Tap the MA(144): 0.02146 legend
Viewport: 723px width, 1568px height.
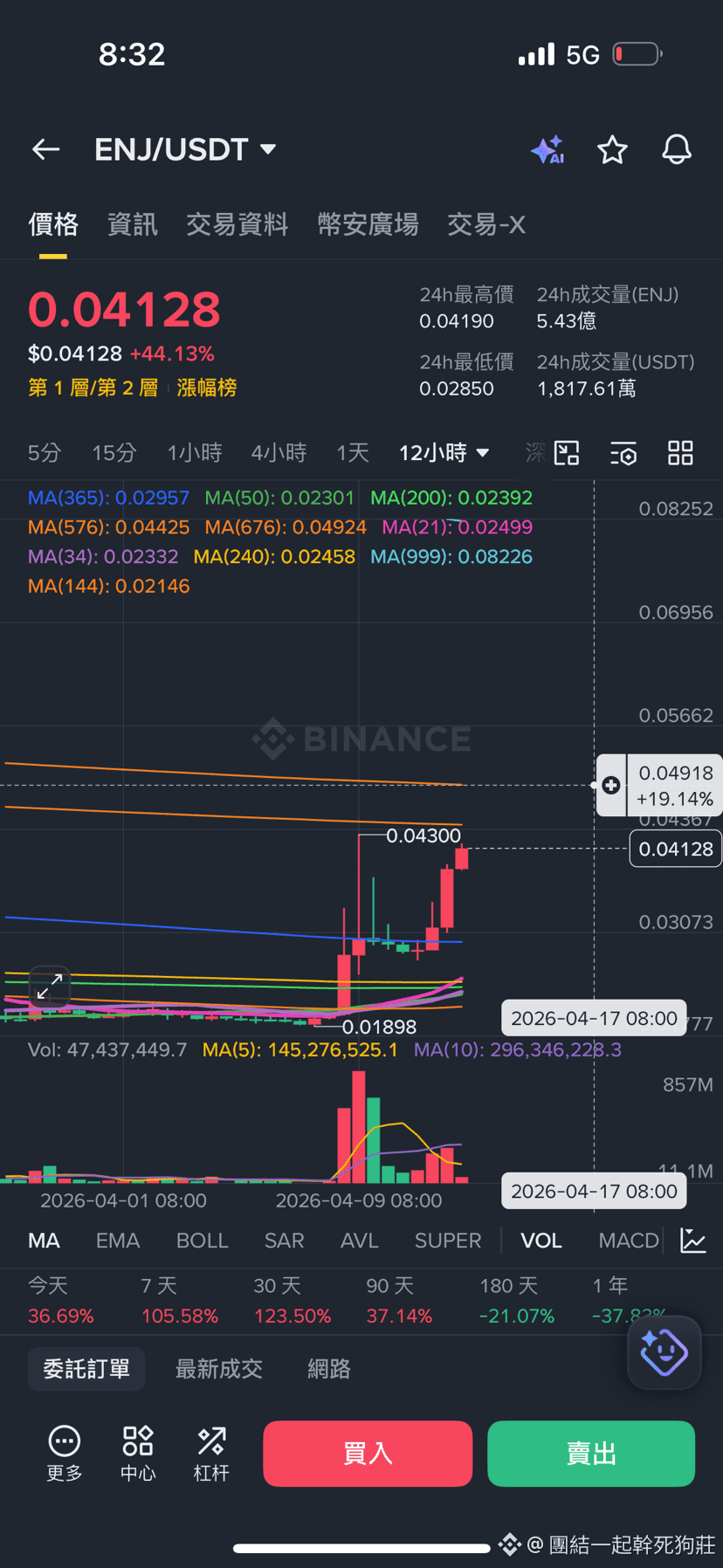(109, 586)
